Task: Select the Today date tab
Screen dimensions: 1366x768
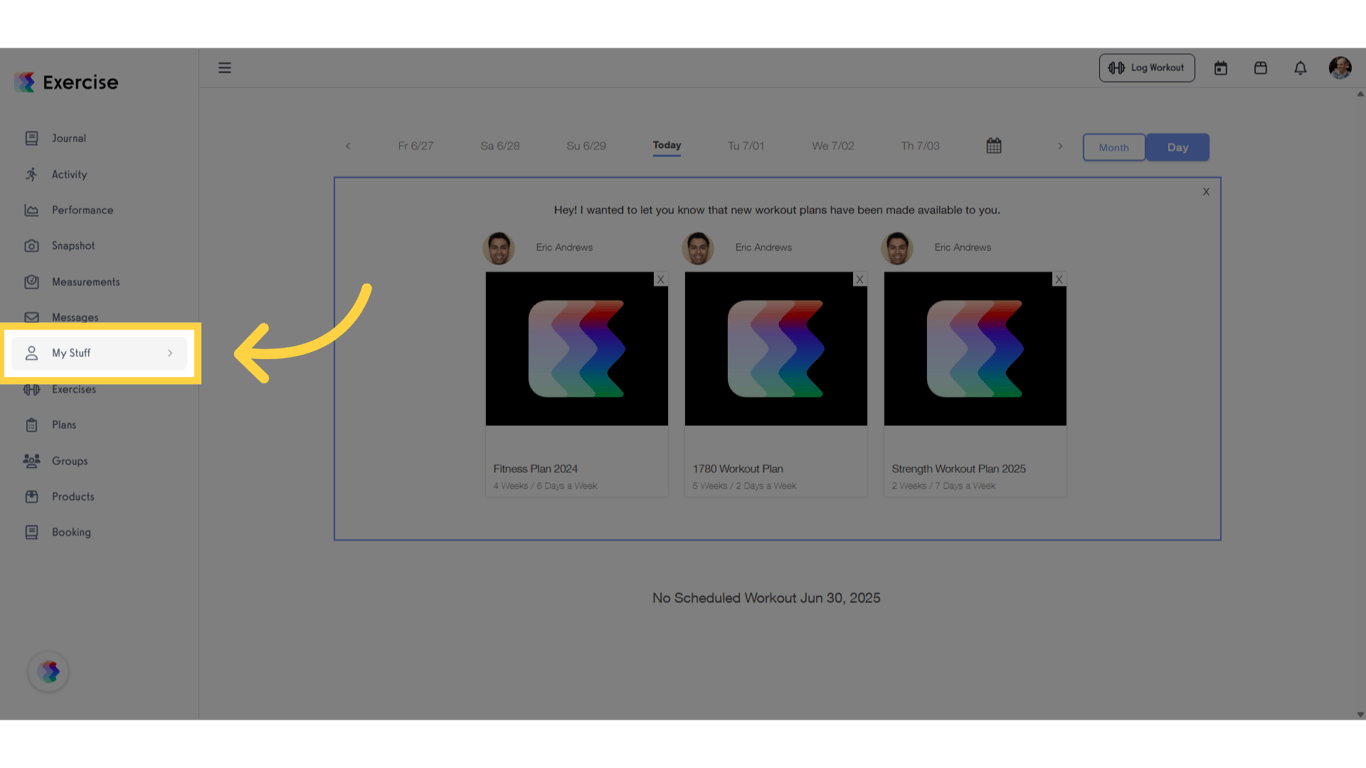Action: tap(667, 146)
